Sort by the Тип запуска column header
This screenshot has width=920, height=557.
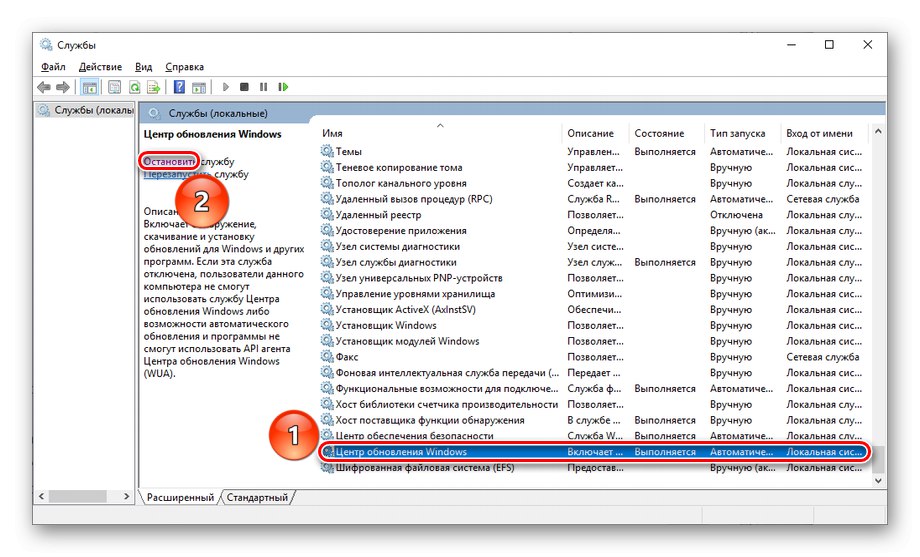(x=743, y=133)
